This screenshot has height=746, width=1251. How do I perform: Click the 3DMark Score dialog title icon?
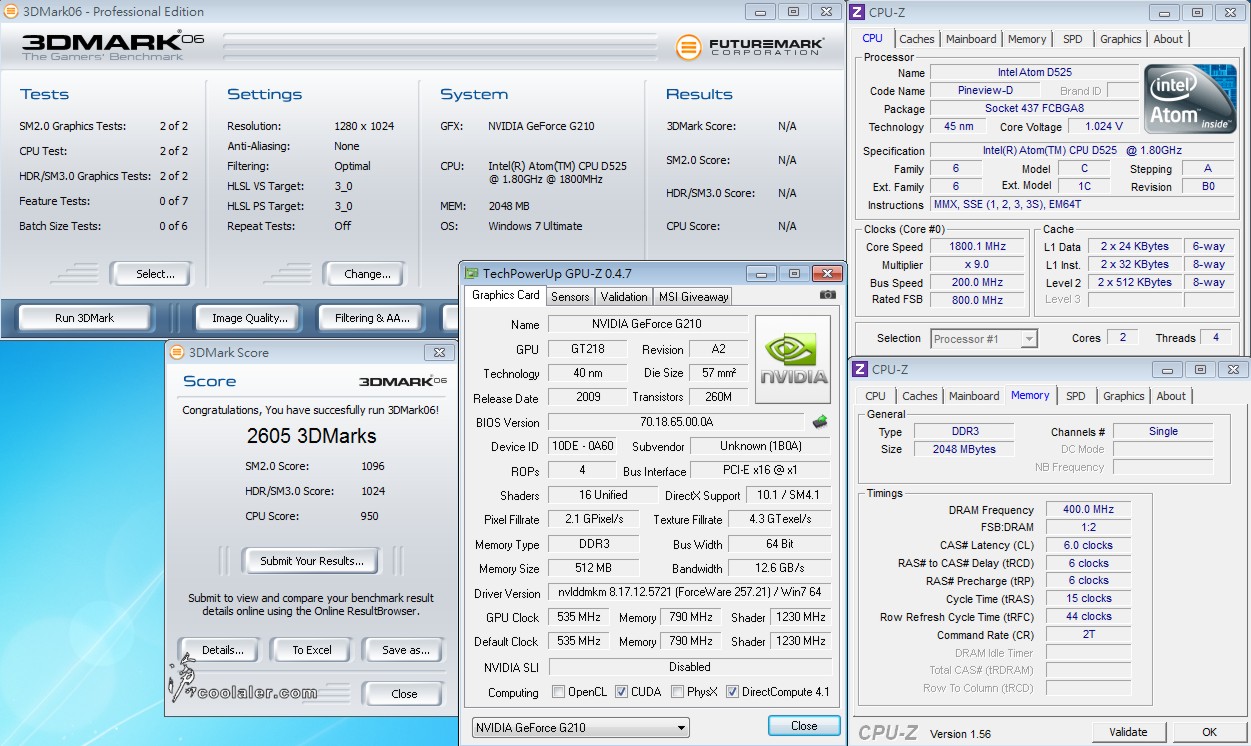177,352
